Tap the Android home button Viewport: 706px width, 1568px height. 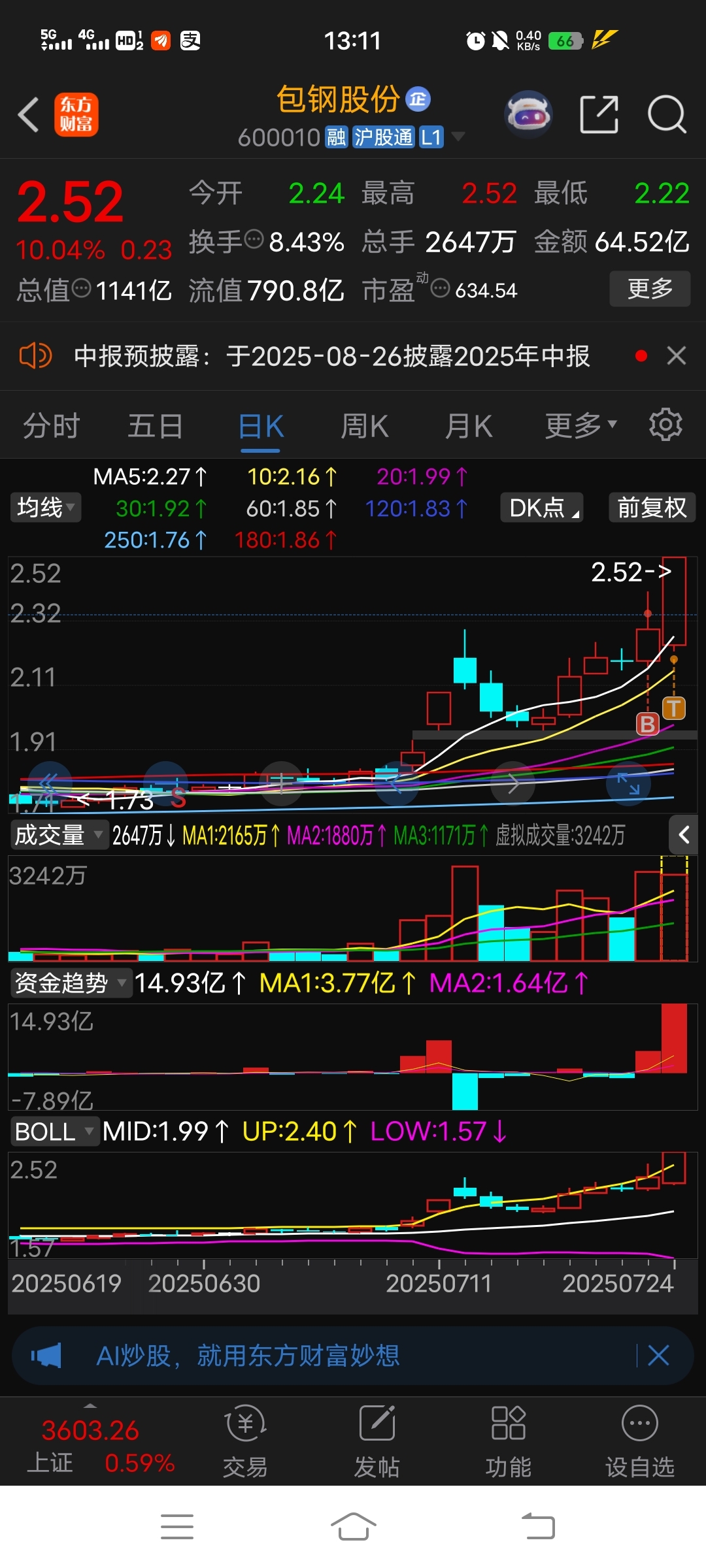point(353,1527)
